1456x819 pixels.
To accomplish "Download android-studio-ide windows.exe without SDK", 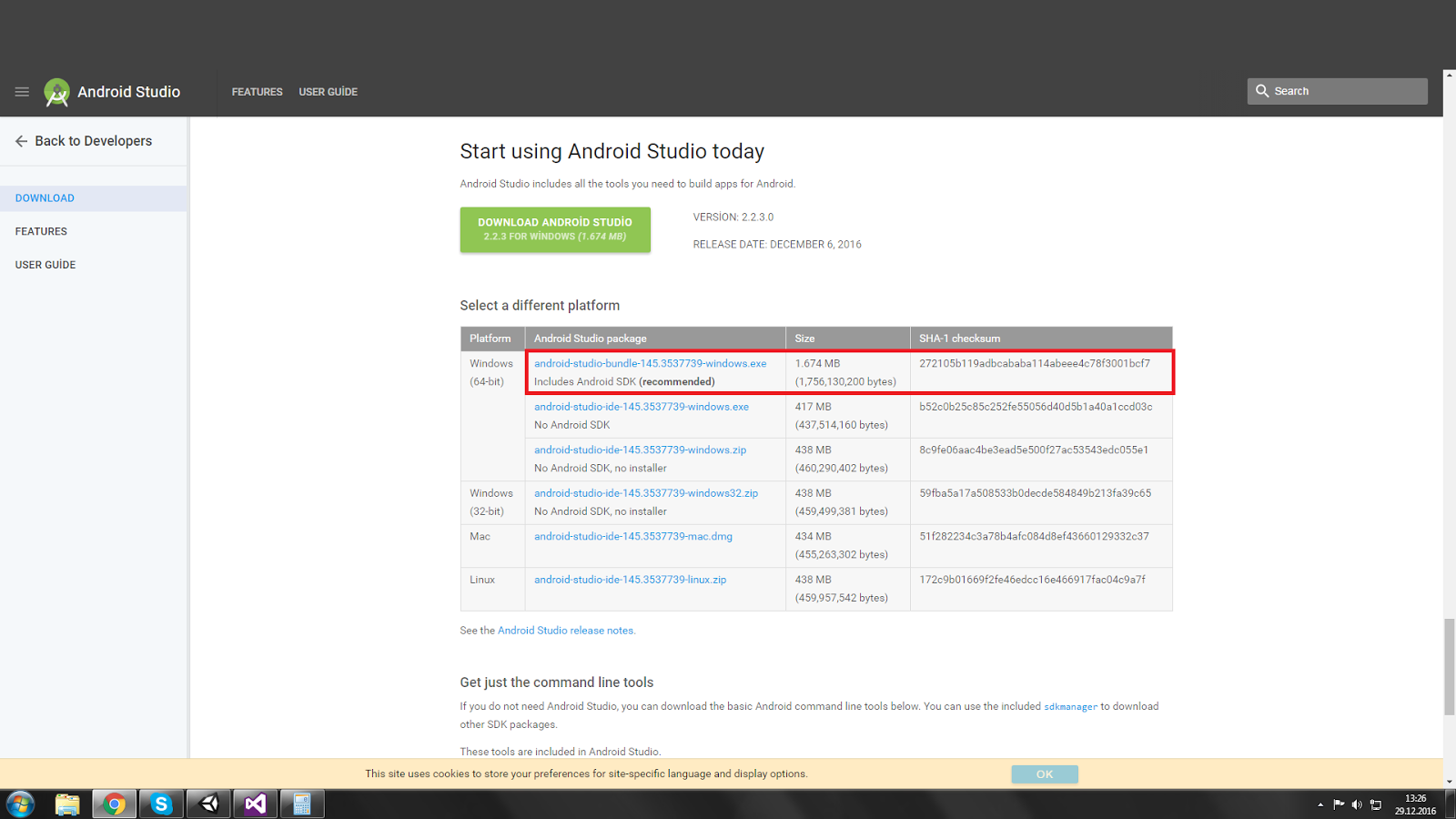I will 642,407.
